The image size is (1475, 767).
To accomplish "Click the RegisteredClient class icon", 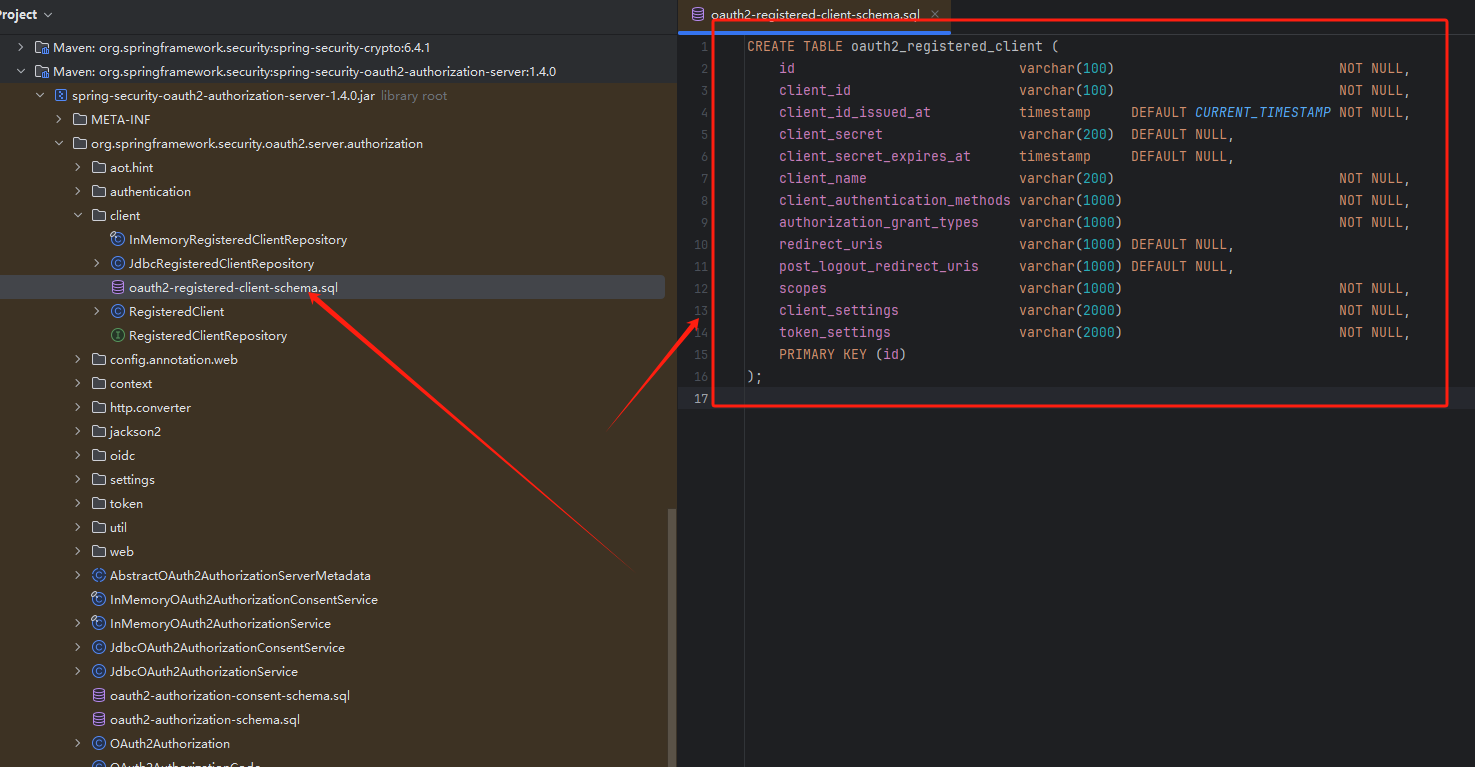I will click(118, 311).
